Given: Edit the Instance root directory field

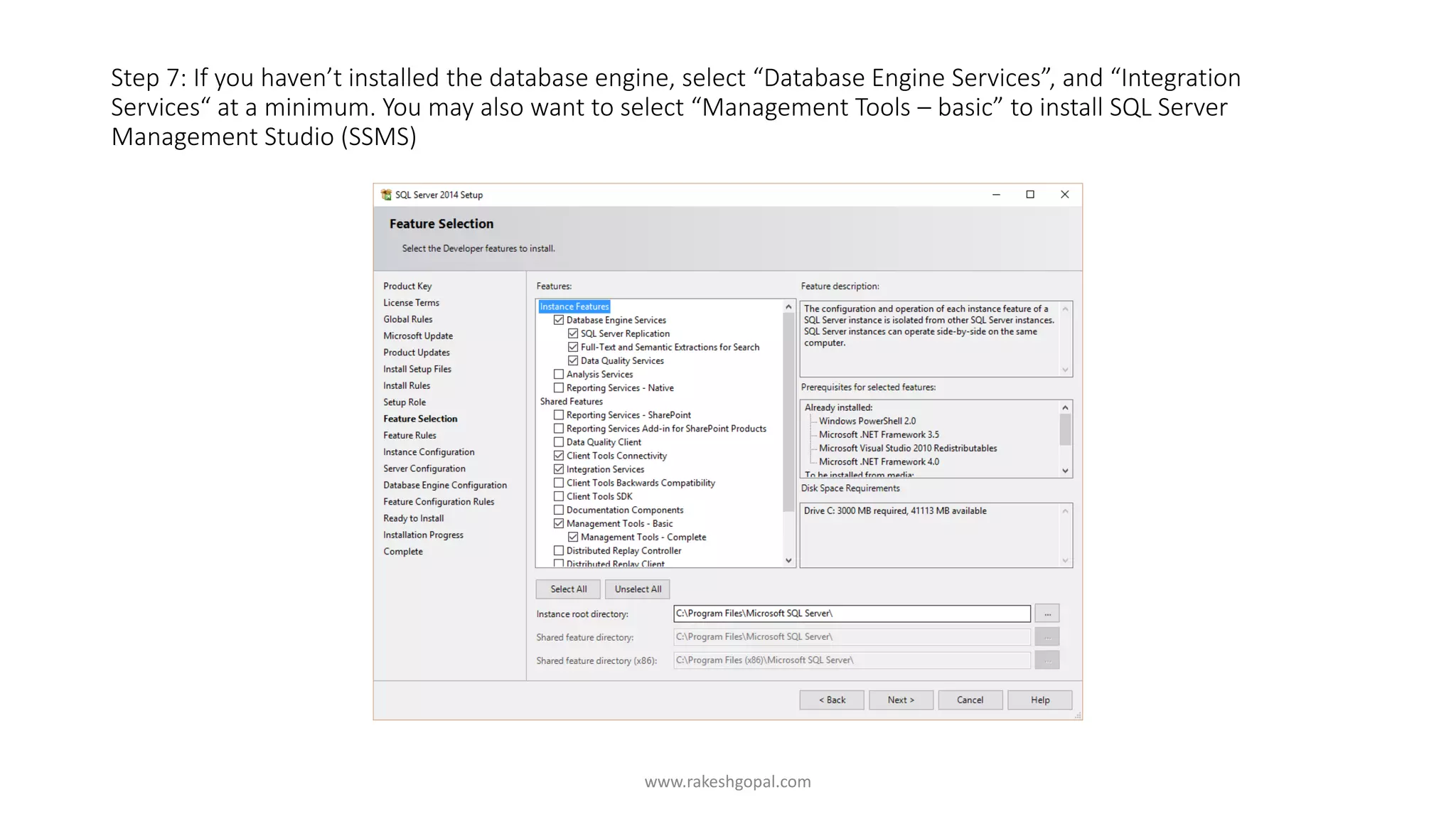Looking at the screenshot, I should click(x=852, y=614).
